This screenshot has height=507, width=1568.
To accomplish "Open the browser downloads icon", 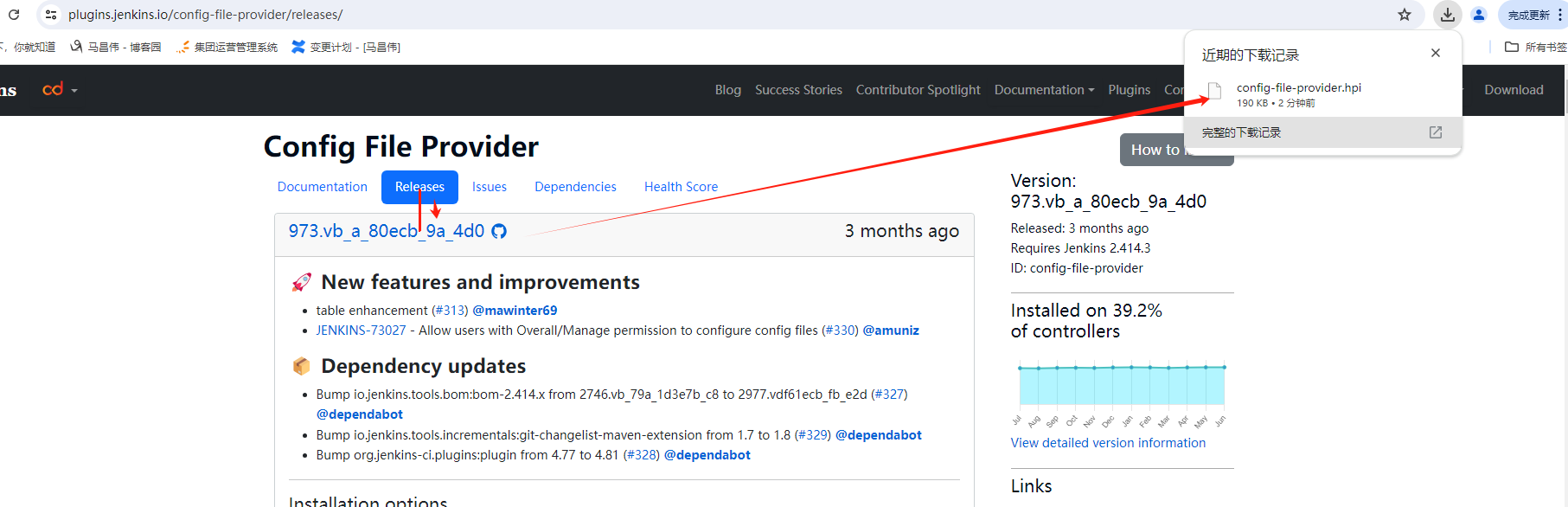I will coord(1448,15).
